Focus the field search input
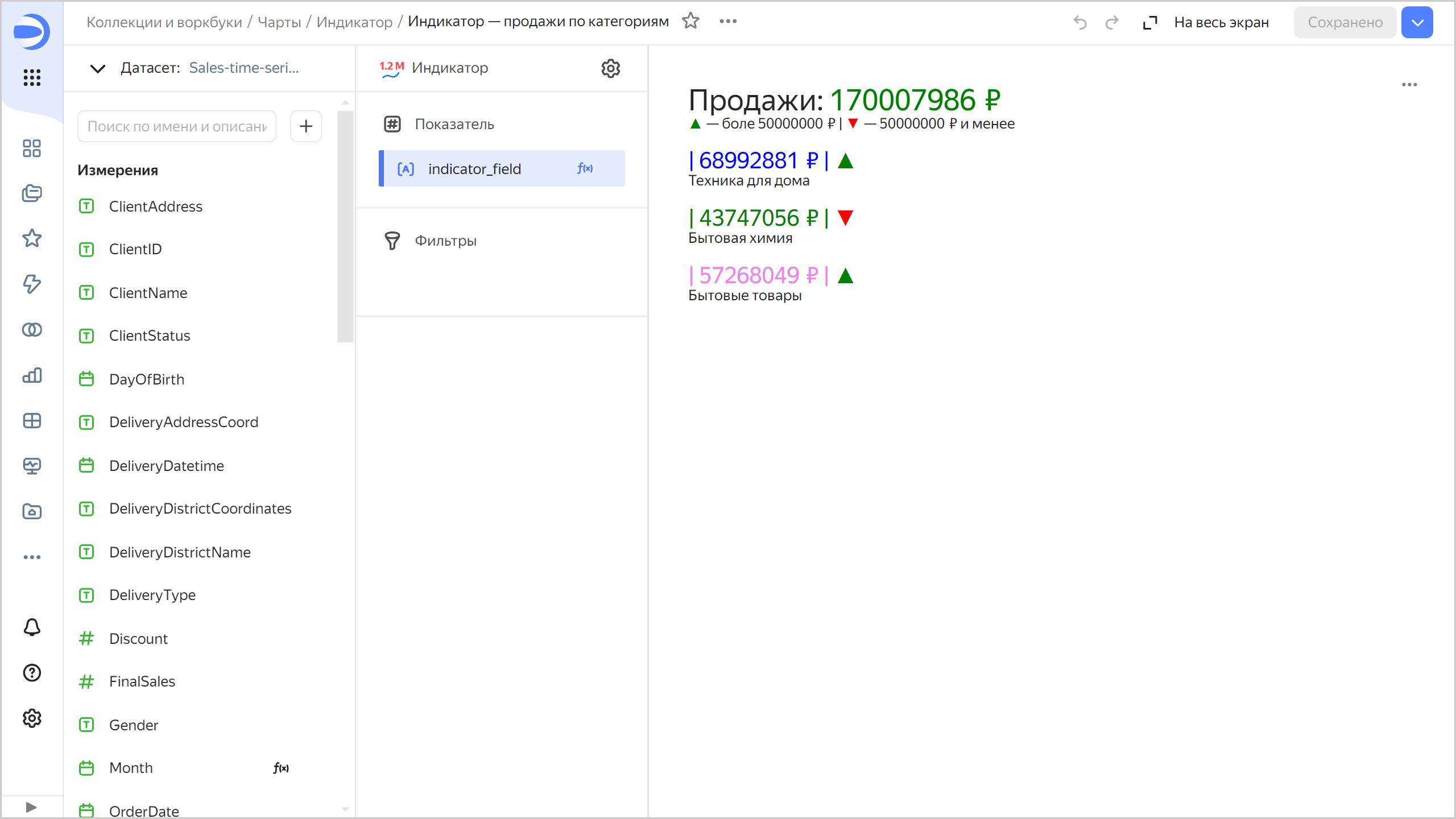The height and width of the screenshot is (819, 1456). pos(177,126)
